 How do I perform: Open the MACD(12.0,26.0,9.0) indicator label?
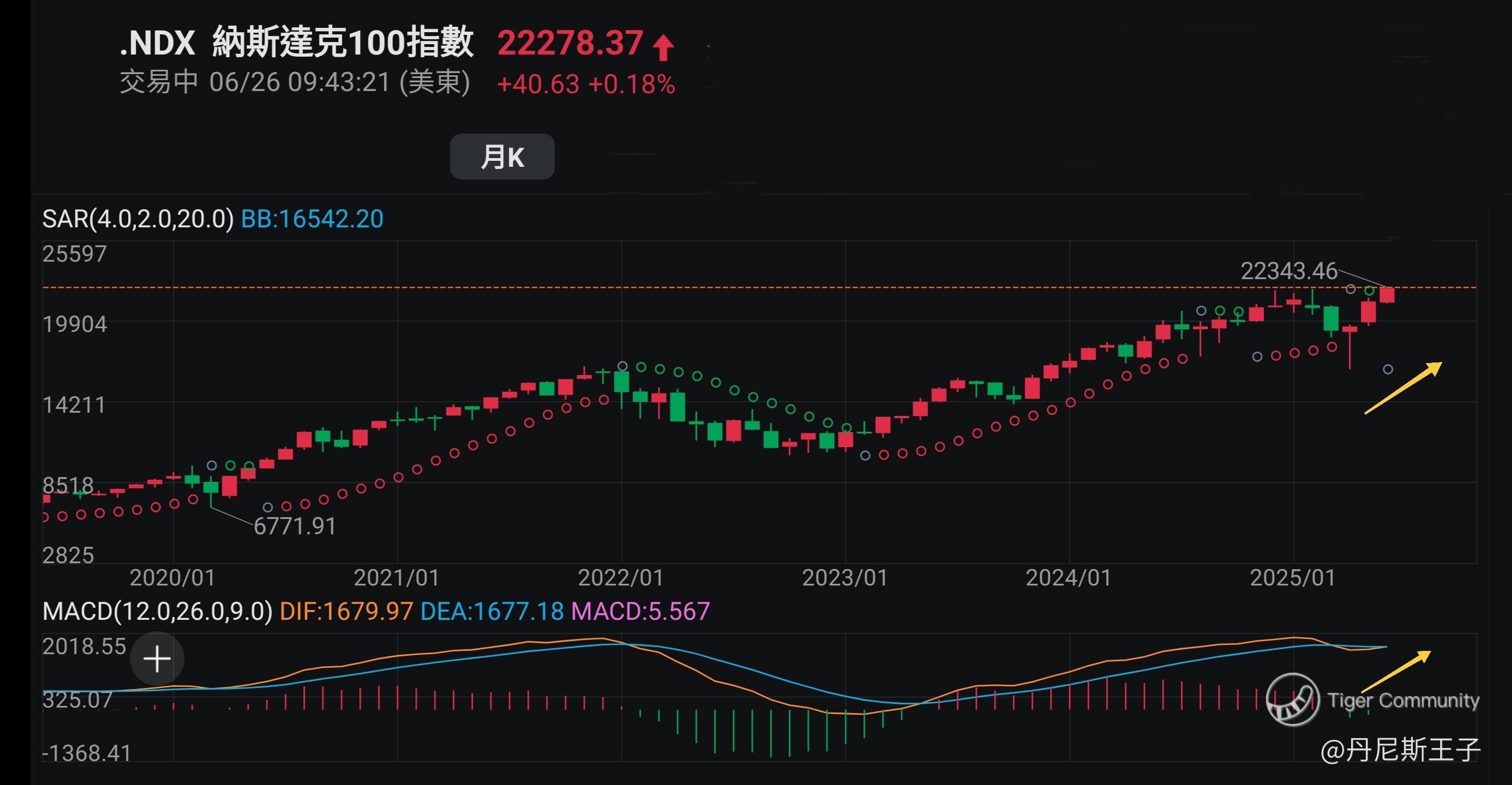click(157, 611)
